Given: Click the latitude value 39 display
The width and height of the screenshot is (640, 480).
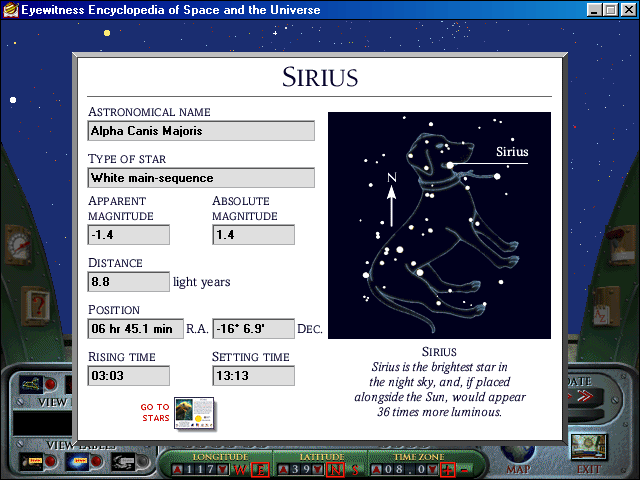Looking at the screenshot, I should tap(301, 470).
